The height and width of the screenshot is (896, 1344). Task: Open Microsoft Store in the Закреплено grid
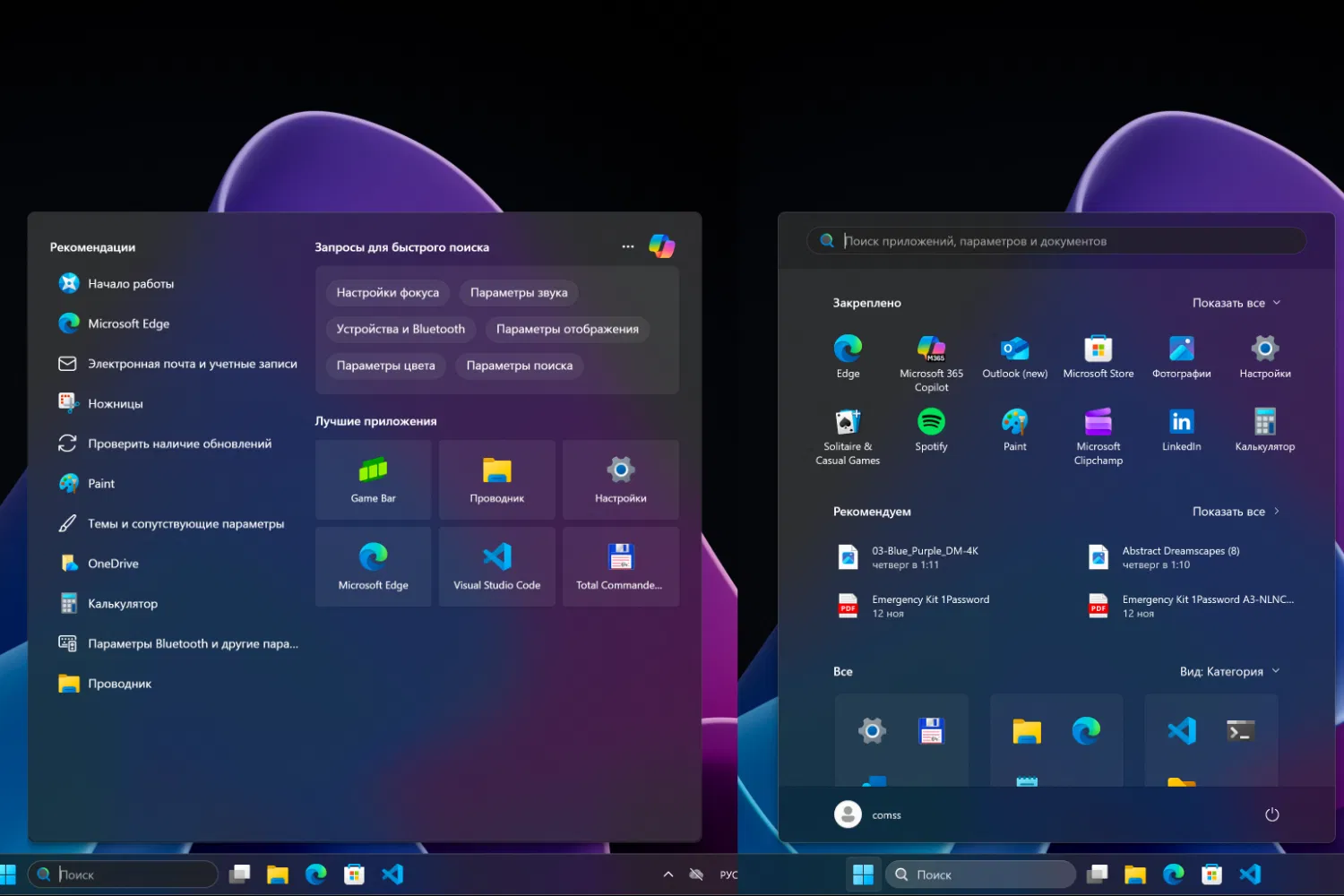coord(1098,356)
